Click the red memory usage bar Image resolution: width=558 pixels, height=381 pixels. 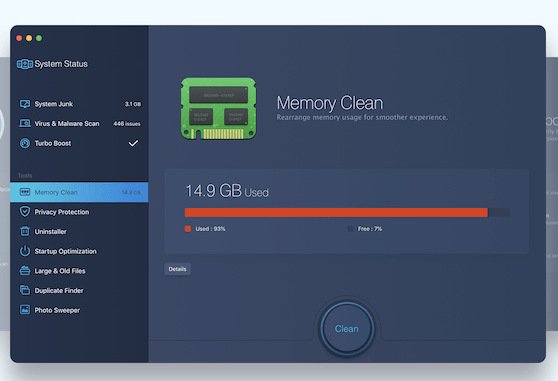(x=336, y=212)
